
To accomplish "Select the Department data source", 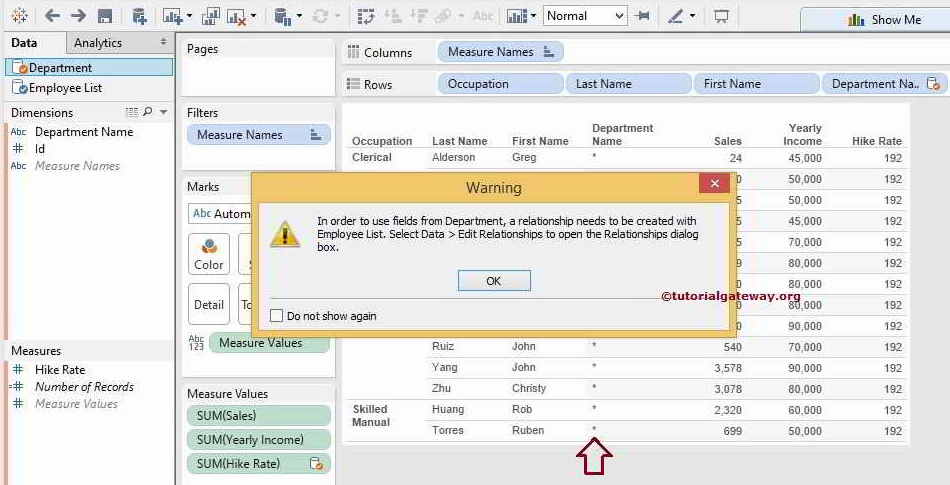I will (89, 68).
